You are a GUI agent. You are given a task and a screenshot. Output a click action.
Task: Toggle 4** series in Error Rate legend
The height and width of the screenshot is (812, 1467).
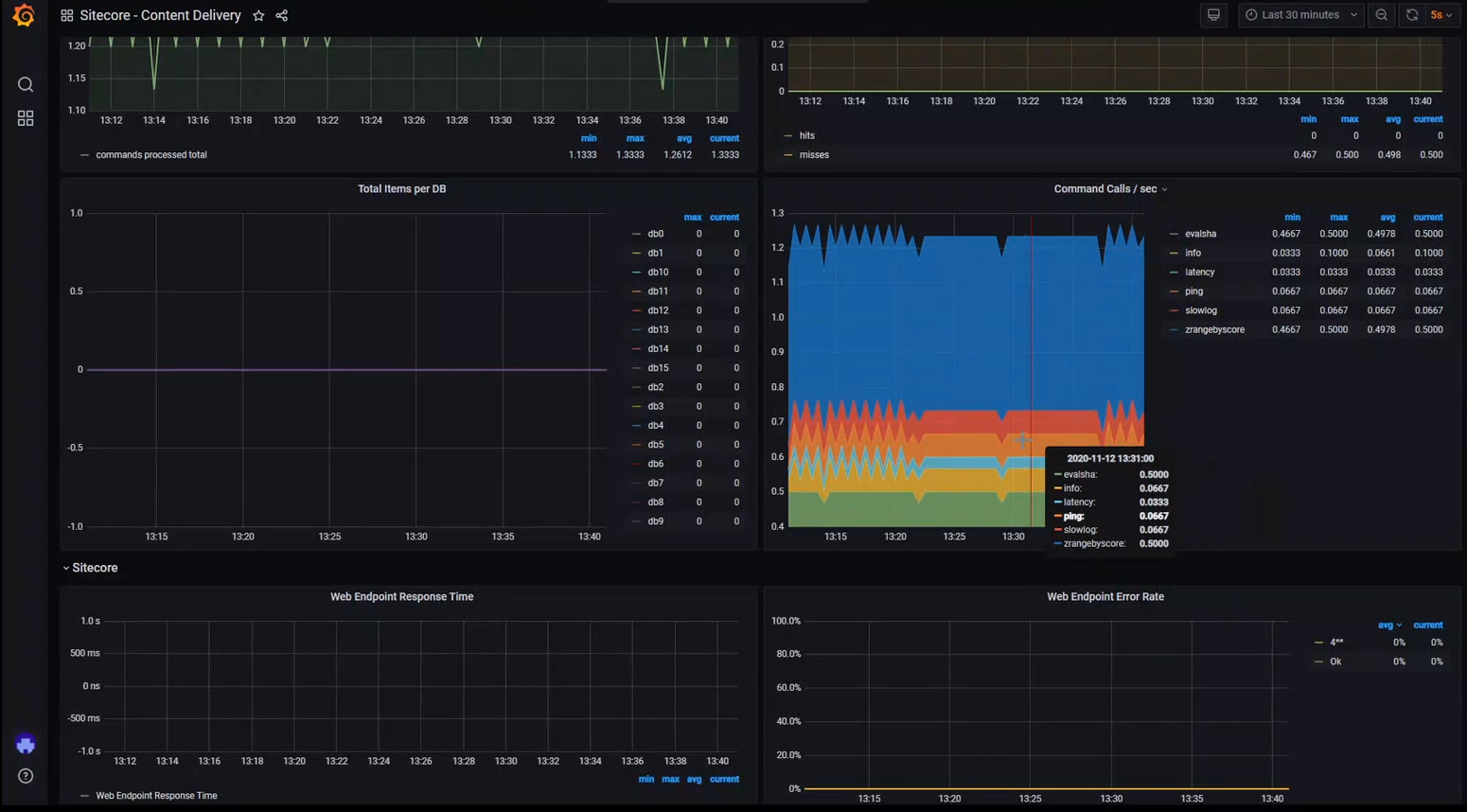point(1336,643)
